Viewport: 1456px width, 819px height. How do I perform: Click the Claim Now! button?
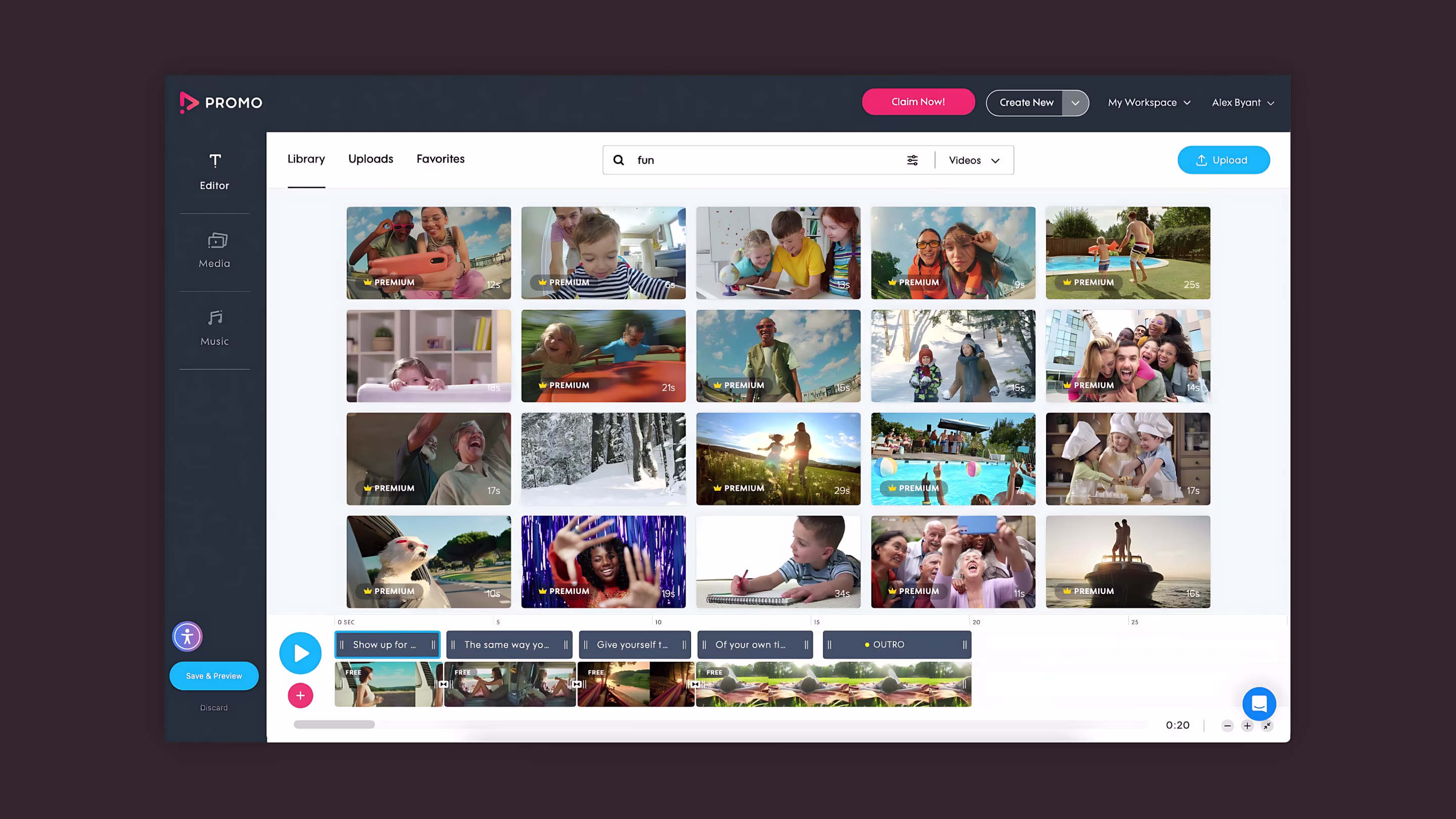tap(918, 102)
